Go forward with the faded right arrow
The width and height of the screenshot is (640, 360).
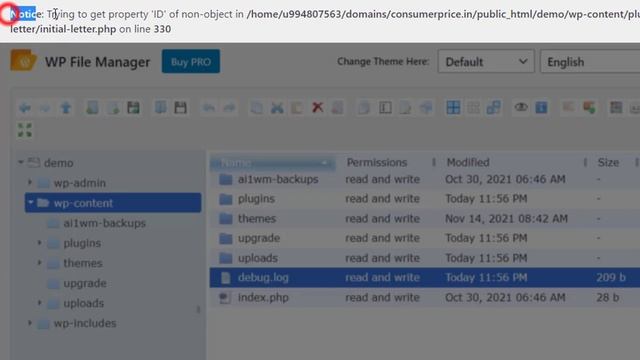coord(45,108)
